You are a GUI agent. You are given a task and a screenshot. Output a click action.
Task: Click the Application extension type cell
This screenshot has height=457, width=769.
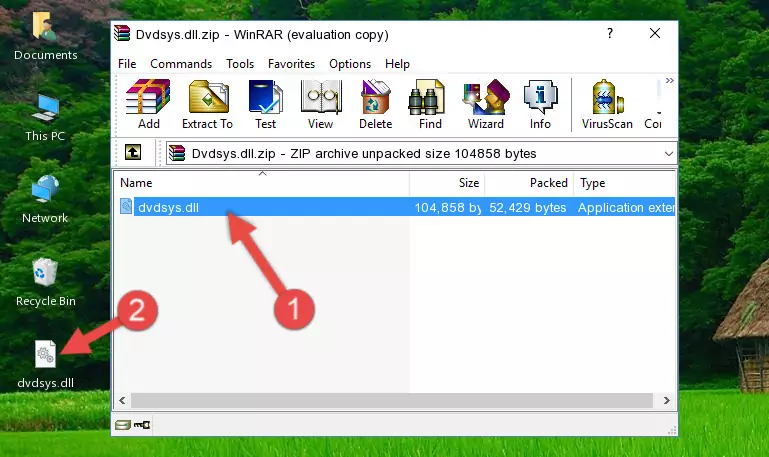tap(626, 207)
